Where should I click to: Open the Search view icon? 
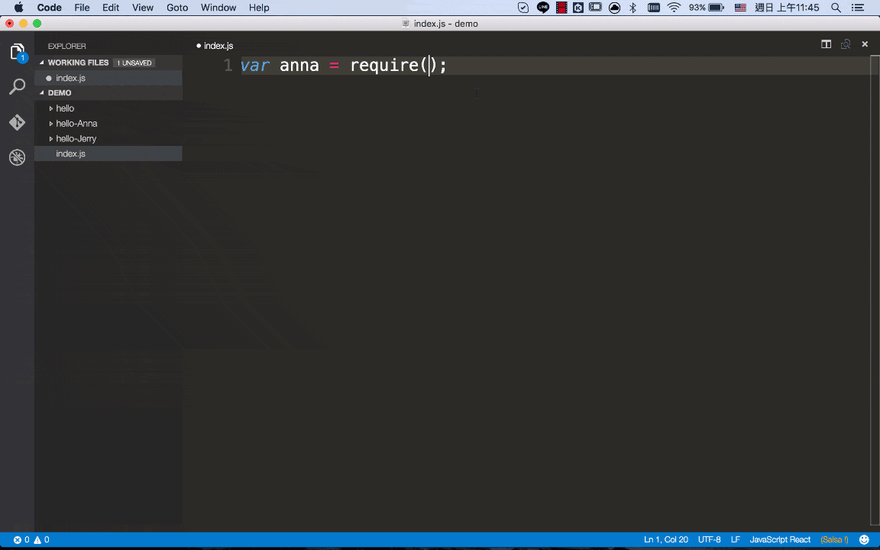click(17, 87)
